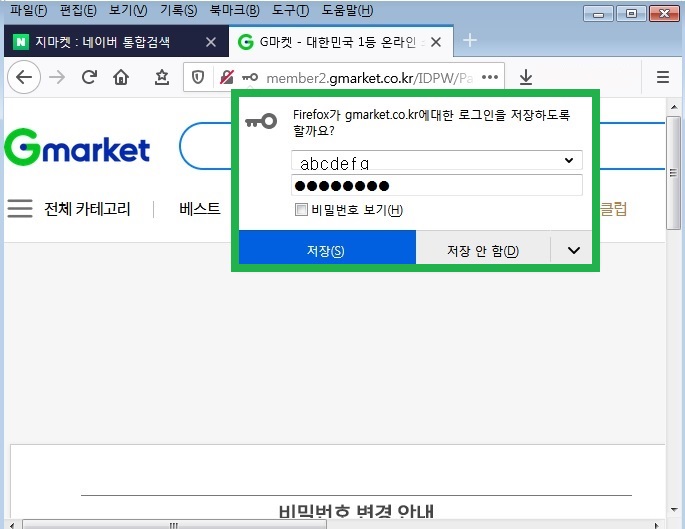Screen dimensions: 685x529
Task: Click the Gmarket logo
Action: coord(77,147)
